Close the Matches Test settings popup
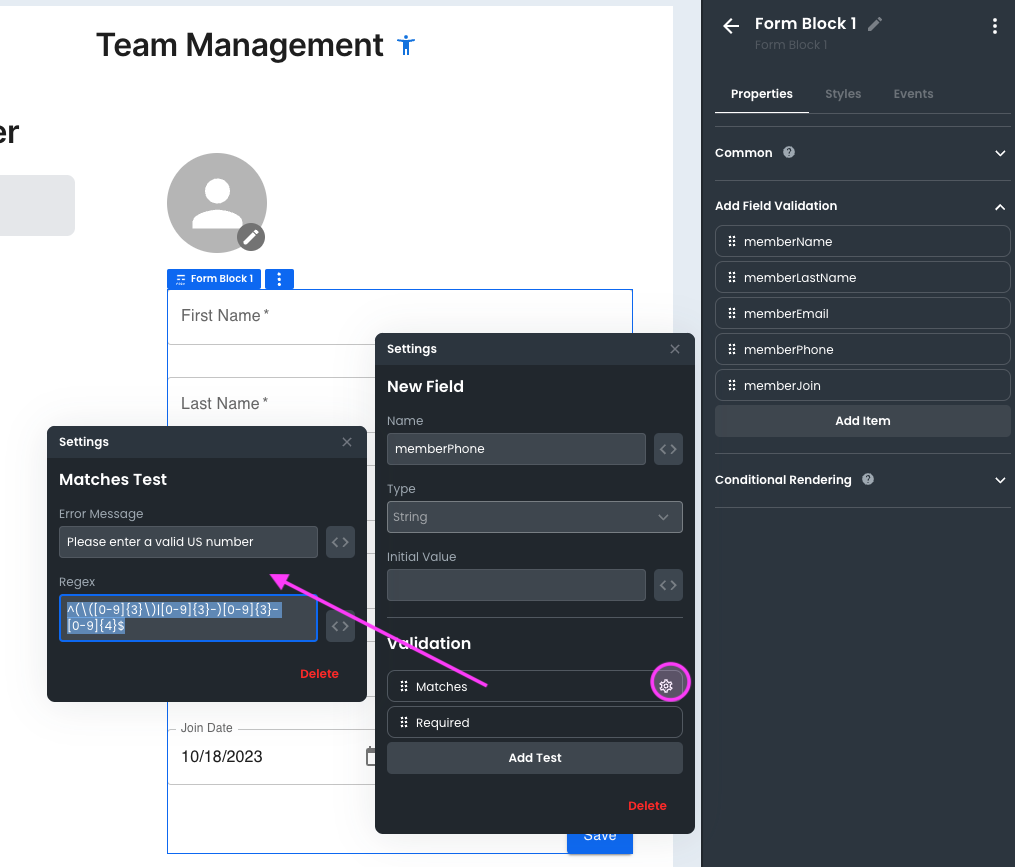The height and width of the screenshot is (867, 1015). [347, 442]
